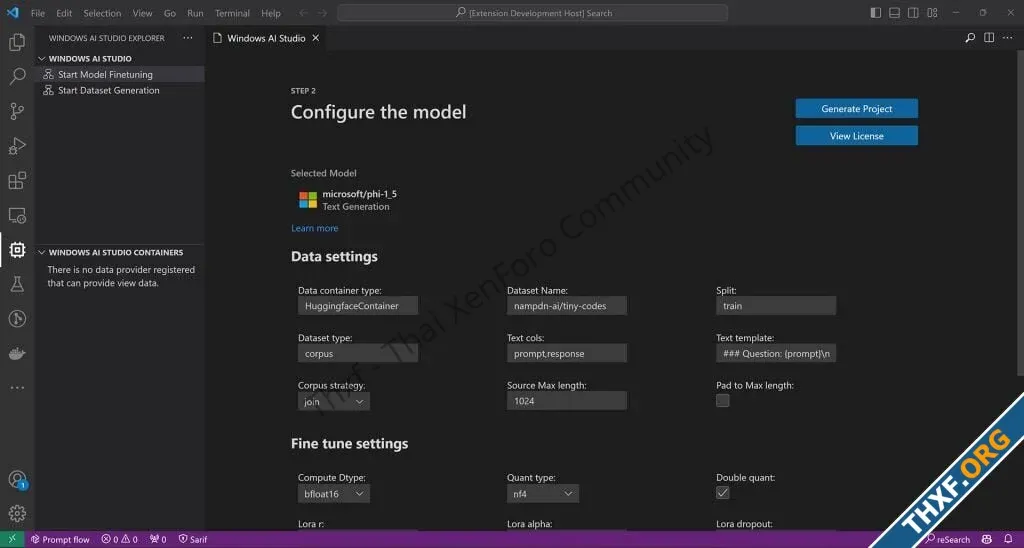This screenshot has height=548, width=1024.
Task: Go back with navigation arrow
Action: [304, 12]
